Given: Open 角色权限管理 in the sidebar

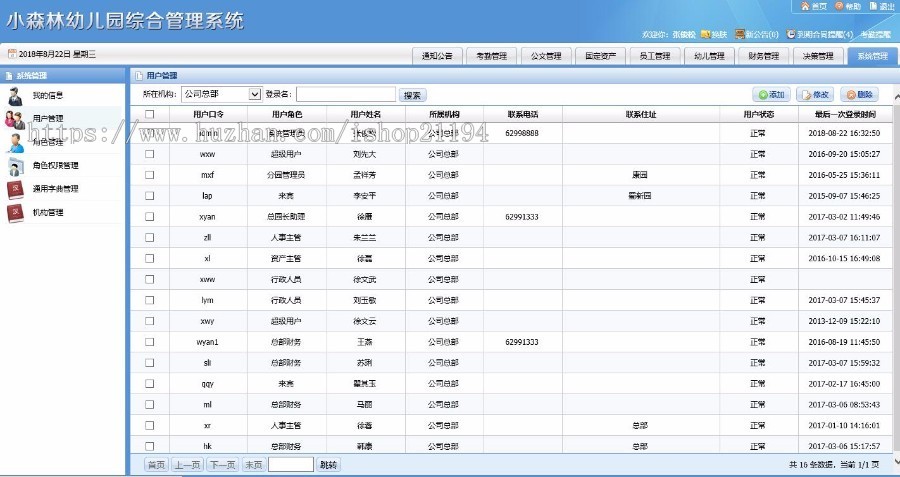Looking at the screenshot, I should tap(55, 165).
